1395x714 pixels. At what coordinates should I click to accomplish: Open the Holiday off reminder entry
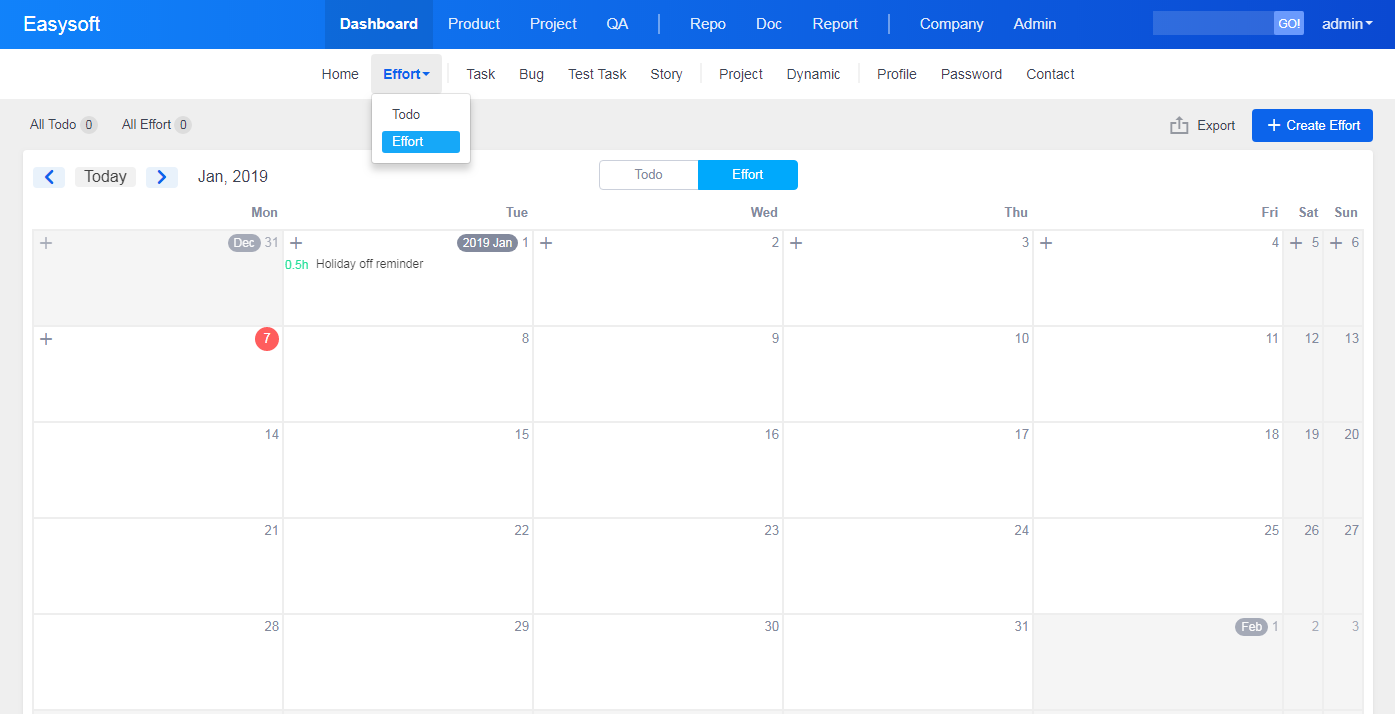(369, 264)
